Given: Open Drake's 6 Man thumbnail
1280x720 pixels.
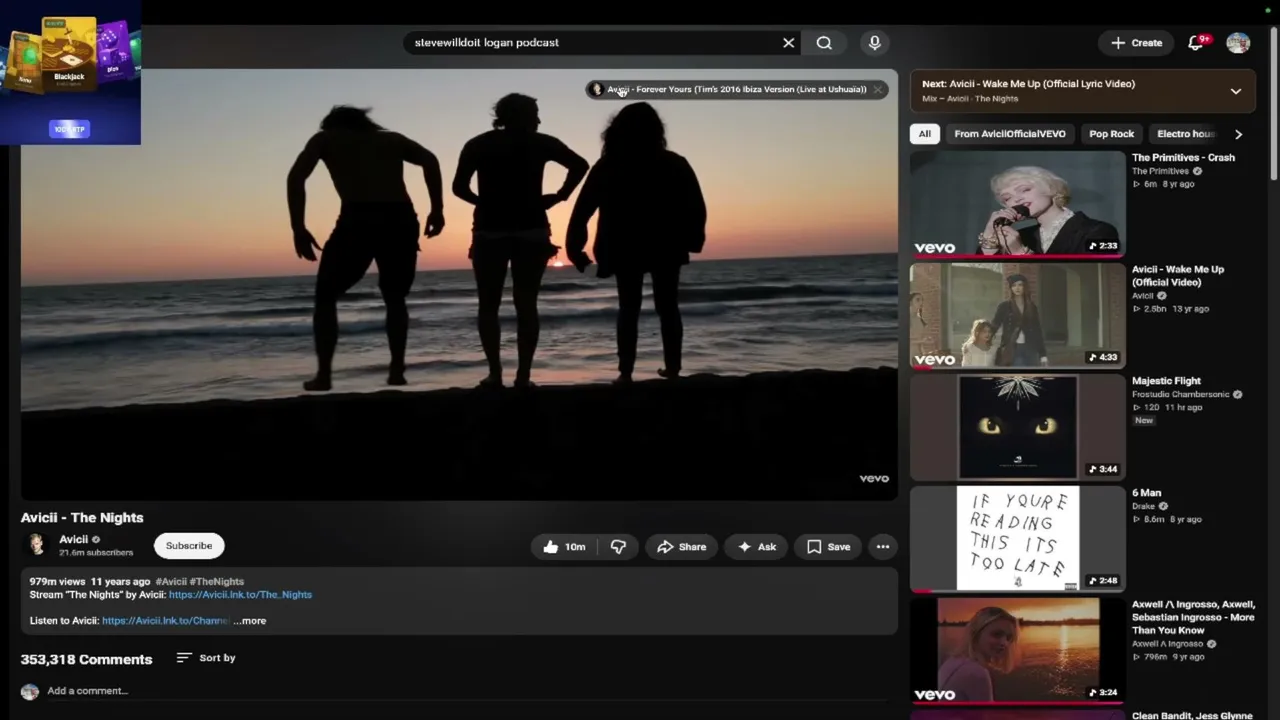Looking at the screenshot, I should [x=1017, y=539].
